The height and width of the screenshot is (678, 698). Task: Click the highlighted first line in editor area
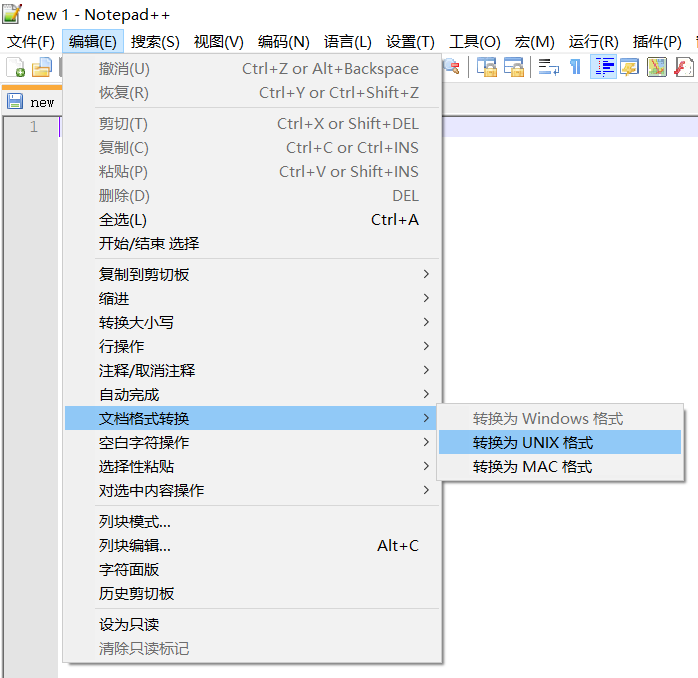coord(570,127)
